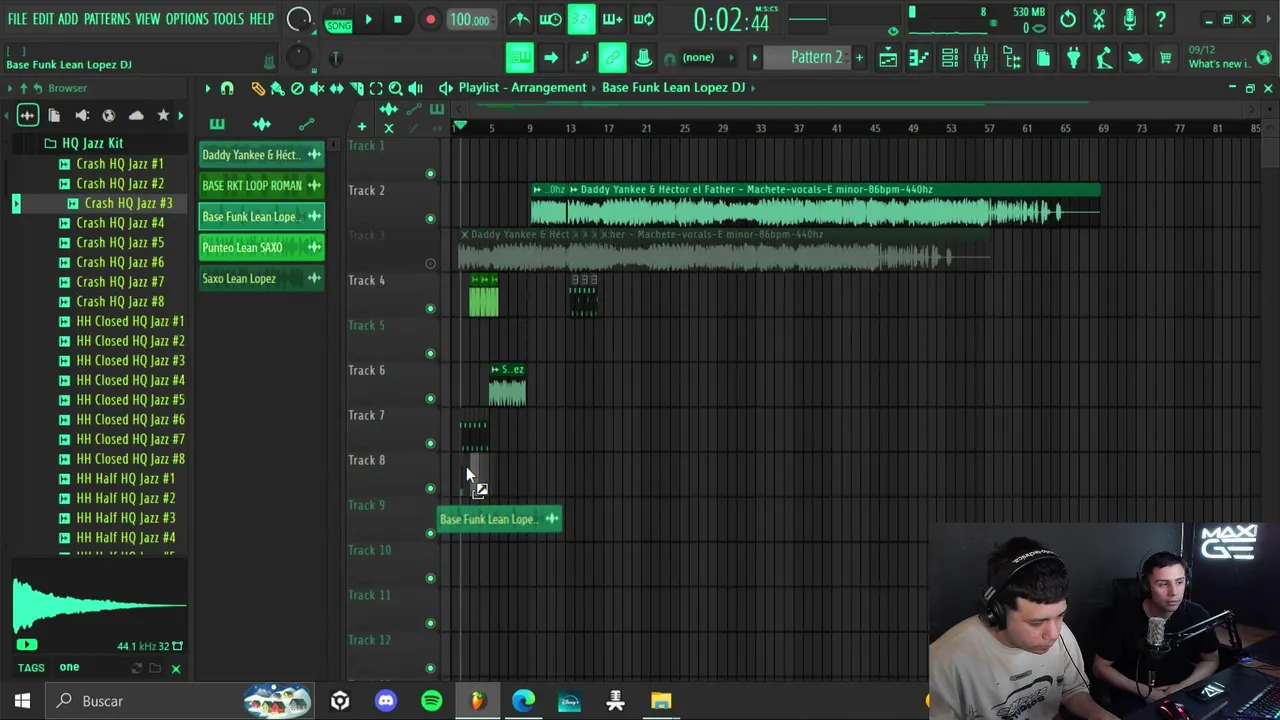1280x720 pixels.
Task: Open the FILE menu
Action: click(x=17, y=19)
